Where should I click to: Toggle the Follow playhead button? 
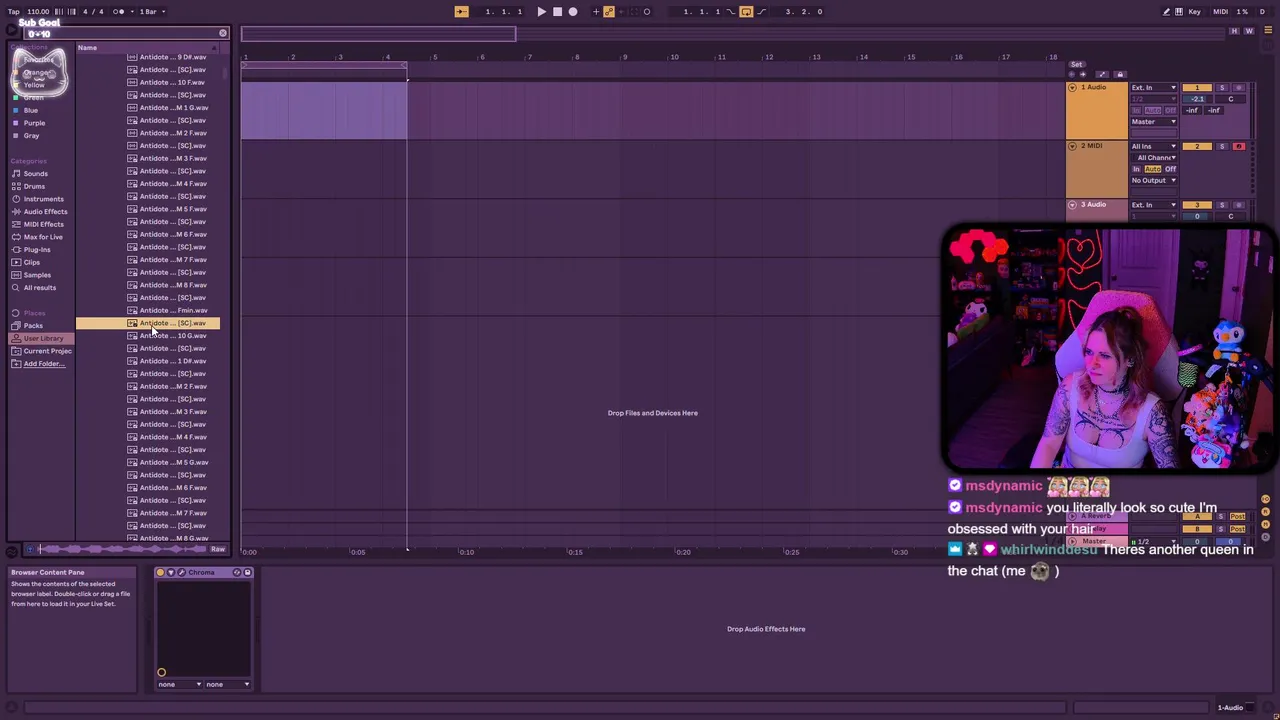[x=461, y=12]
